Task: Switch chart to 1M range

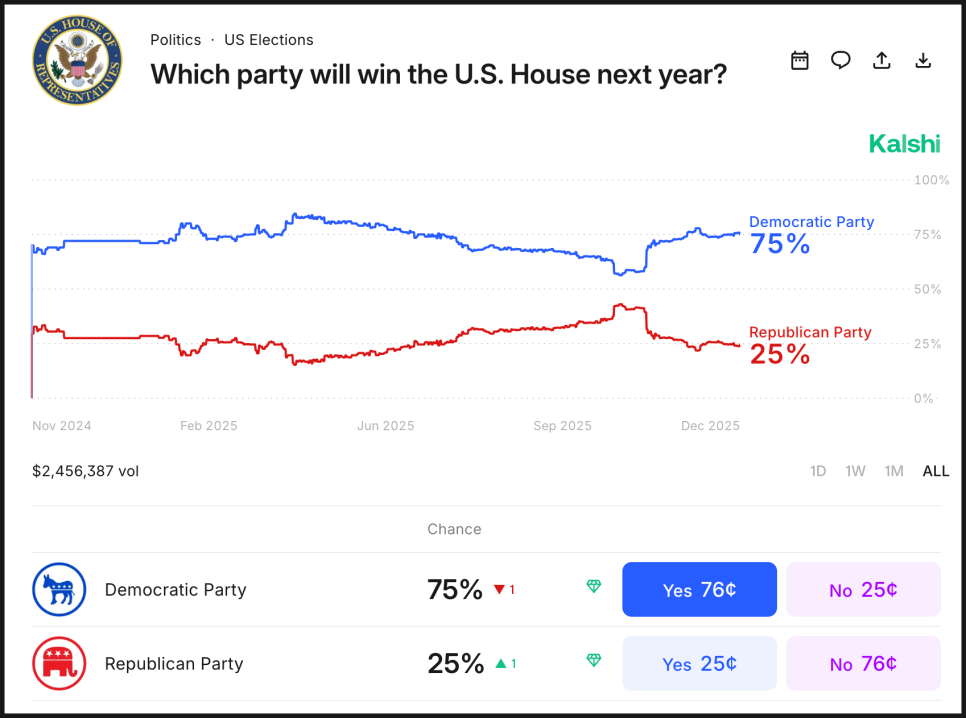Action: (x=894, y=471)
